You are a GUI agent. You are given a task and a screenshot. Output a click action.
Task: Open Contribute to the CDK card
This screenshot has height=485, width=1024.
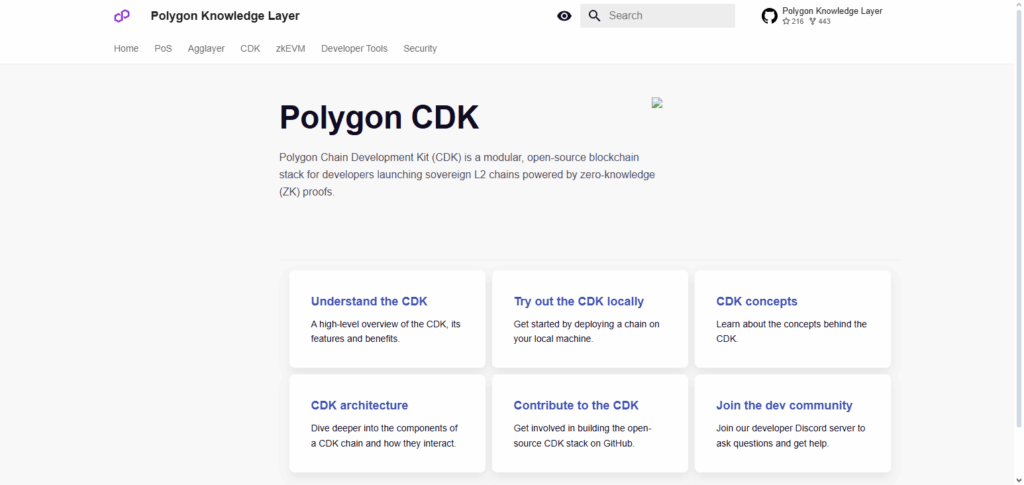tap(590, 423)
